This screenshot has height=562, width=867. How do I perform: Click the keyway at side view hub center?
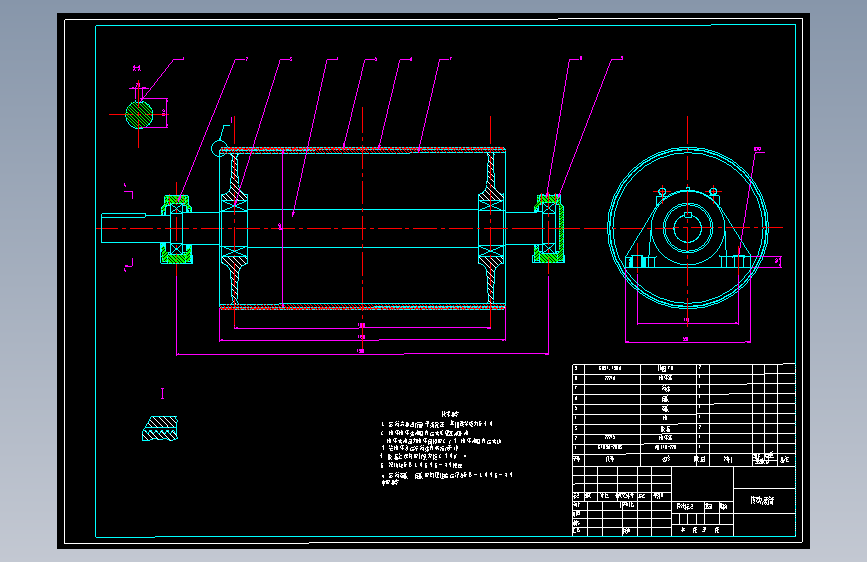[x=688, y=215]
